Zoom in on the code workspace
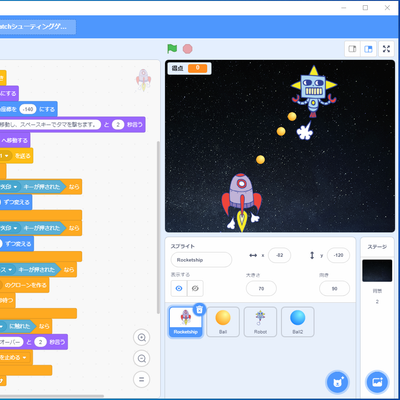 point(142,338)
